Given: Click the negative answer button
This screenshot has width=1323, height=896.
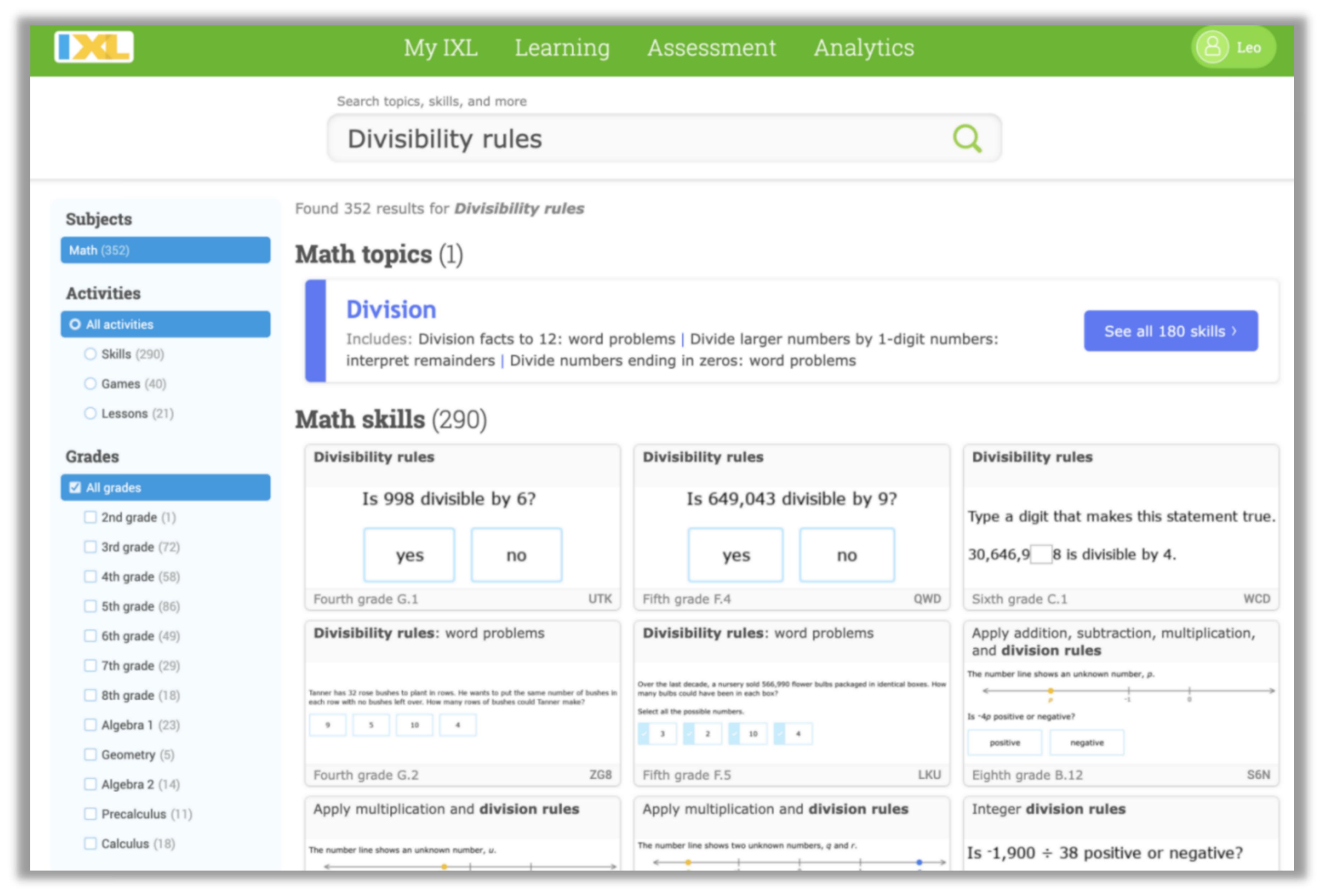Looking at the screenshot, I should click(x=1087, y=742).
